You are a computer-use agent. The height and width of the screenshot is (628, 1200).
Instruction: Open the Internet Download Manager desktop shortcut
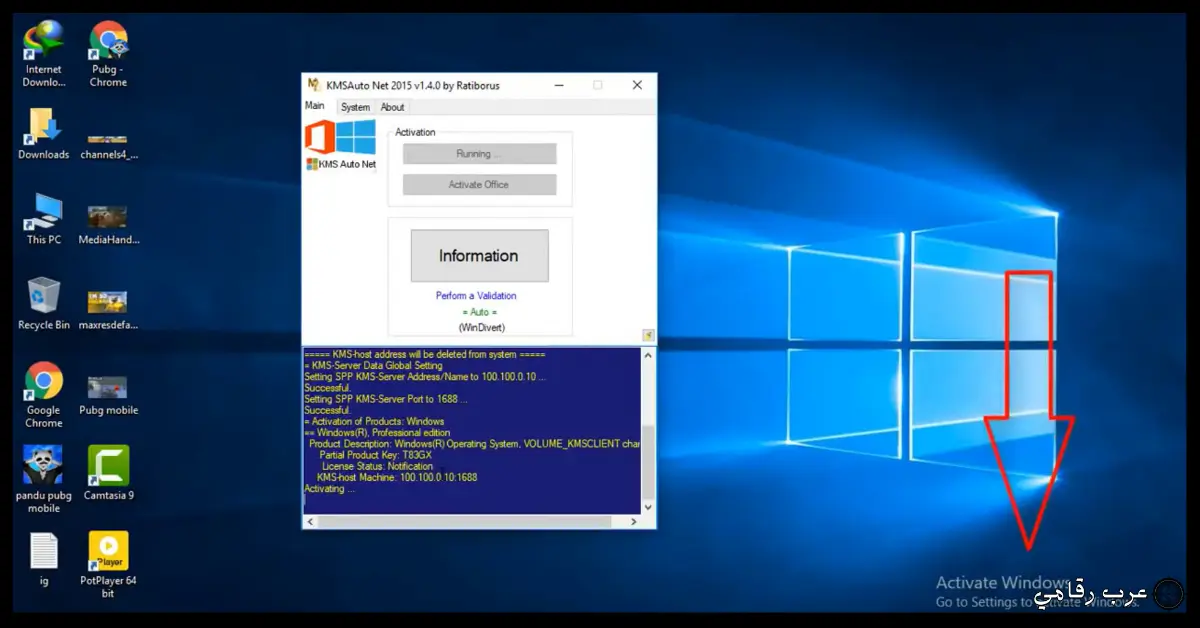(43, 42)
